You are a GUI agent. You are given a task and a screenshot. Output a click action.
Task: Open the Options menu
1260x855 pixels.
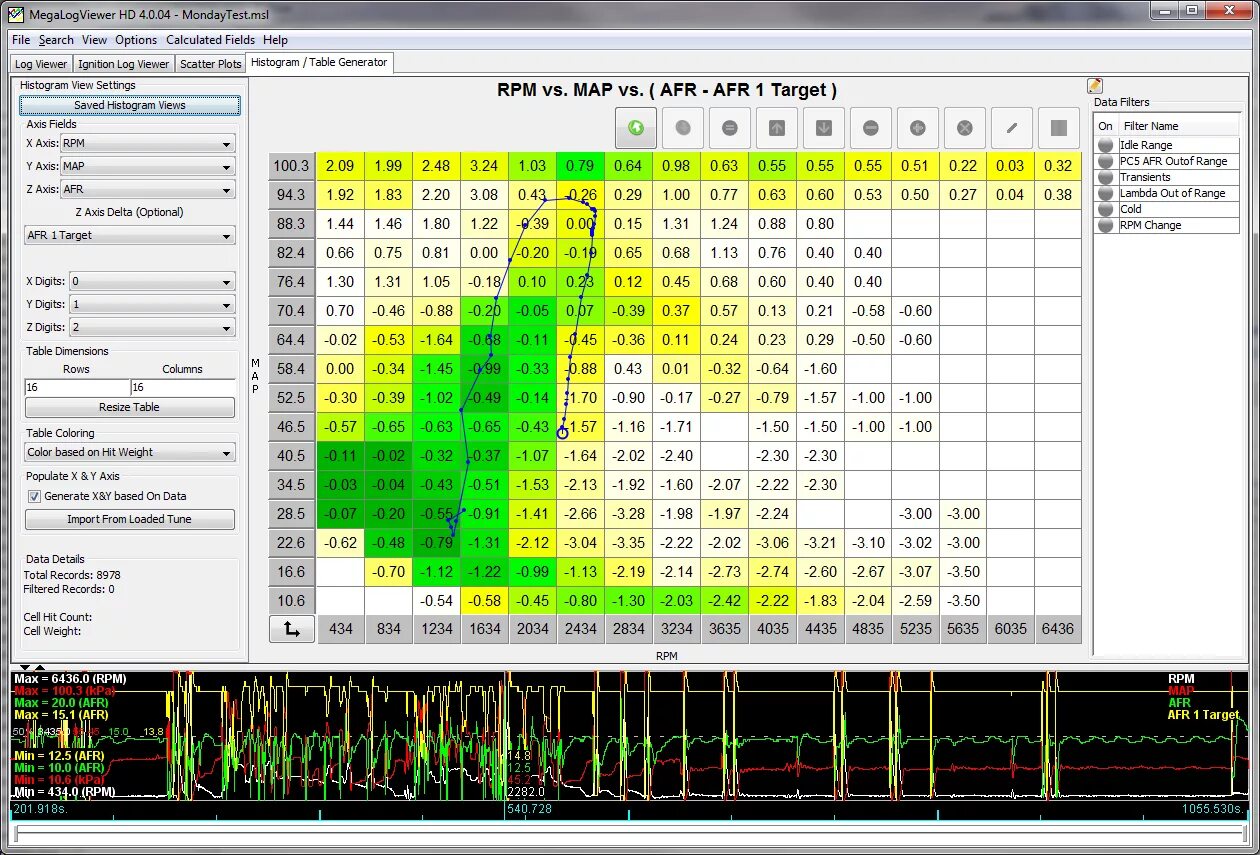click(x=136, y=40)
